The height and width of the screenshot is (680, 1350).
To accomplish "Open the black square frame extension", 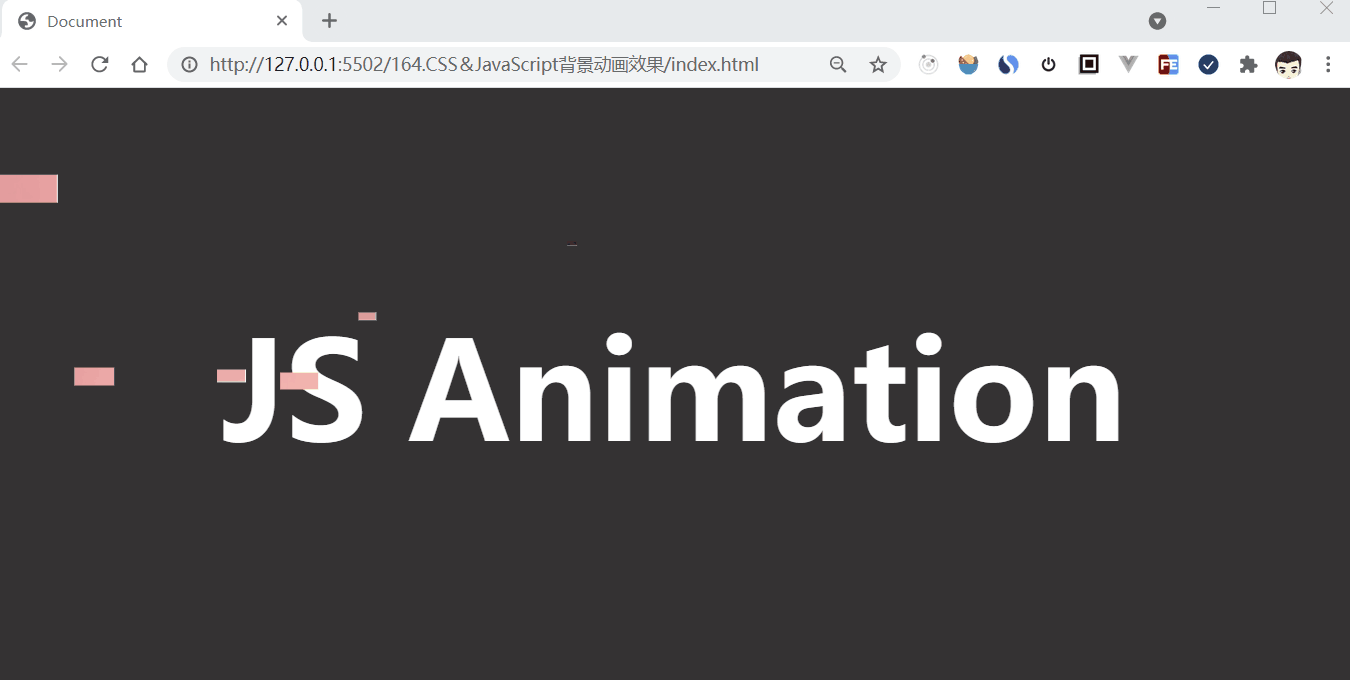I will [x=1089, y=65].
